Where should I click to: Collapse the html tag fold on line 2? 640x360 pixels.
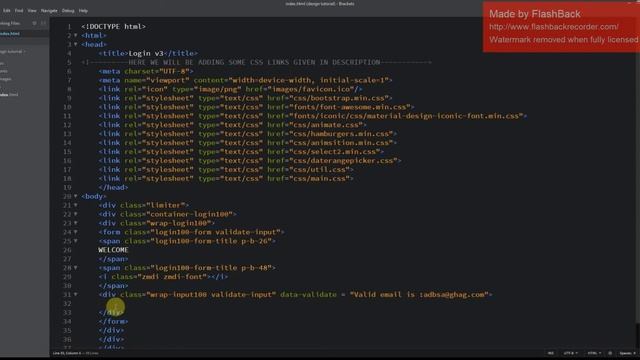[x=76, y=36]
